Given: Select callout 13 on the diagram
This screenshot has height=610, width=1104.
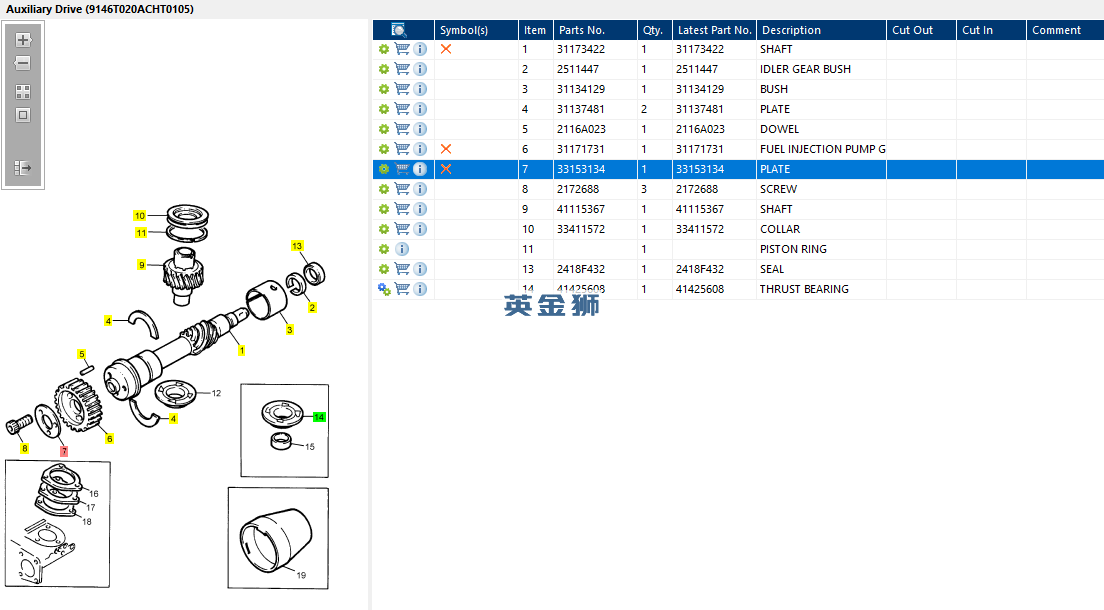Looking at the screenshot, I should point(297,246).
